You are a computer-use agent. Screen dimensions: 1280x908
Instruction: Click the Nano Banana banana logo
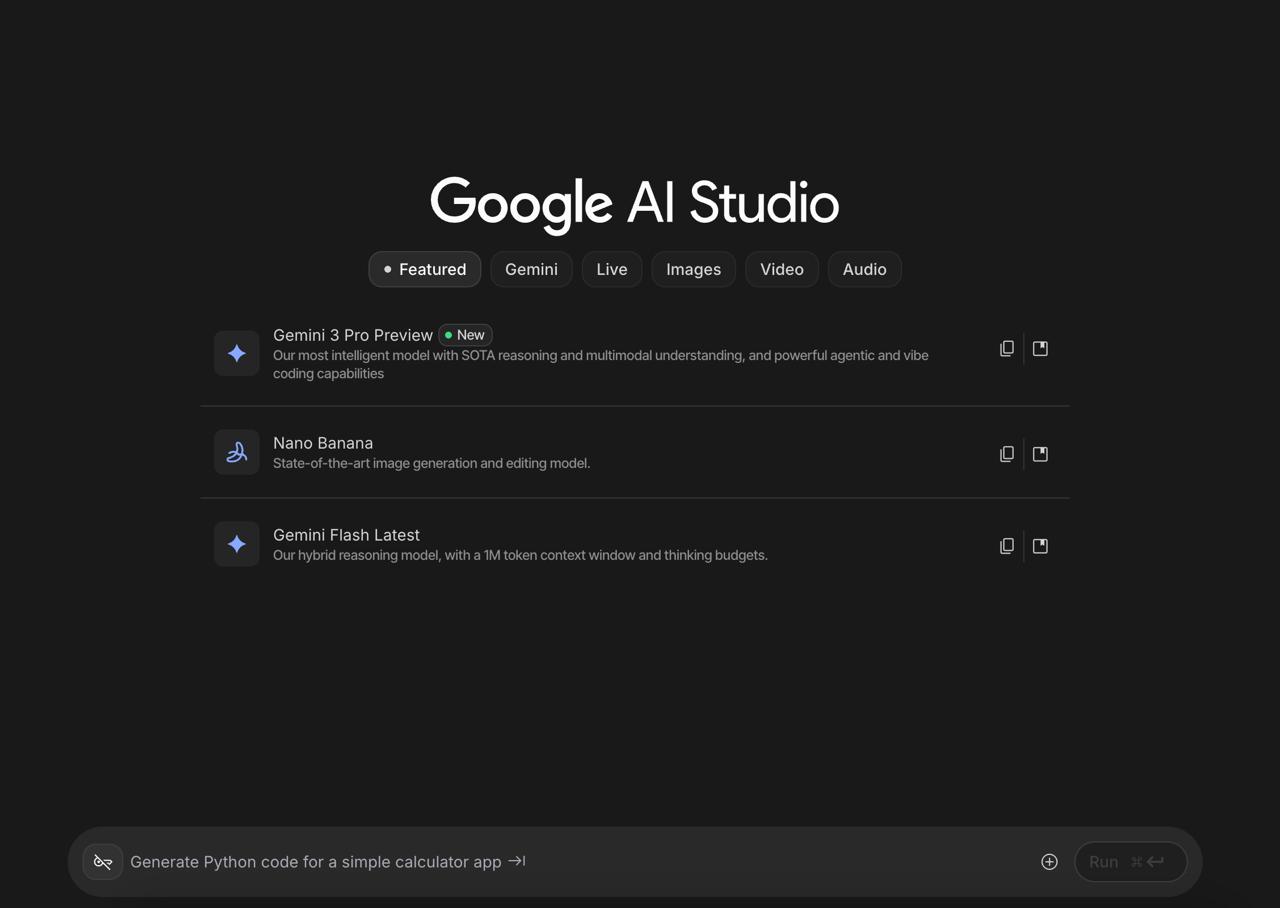(x=236, y=452)
